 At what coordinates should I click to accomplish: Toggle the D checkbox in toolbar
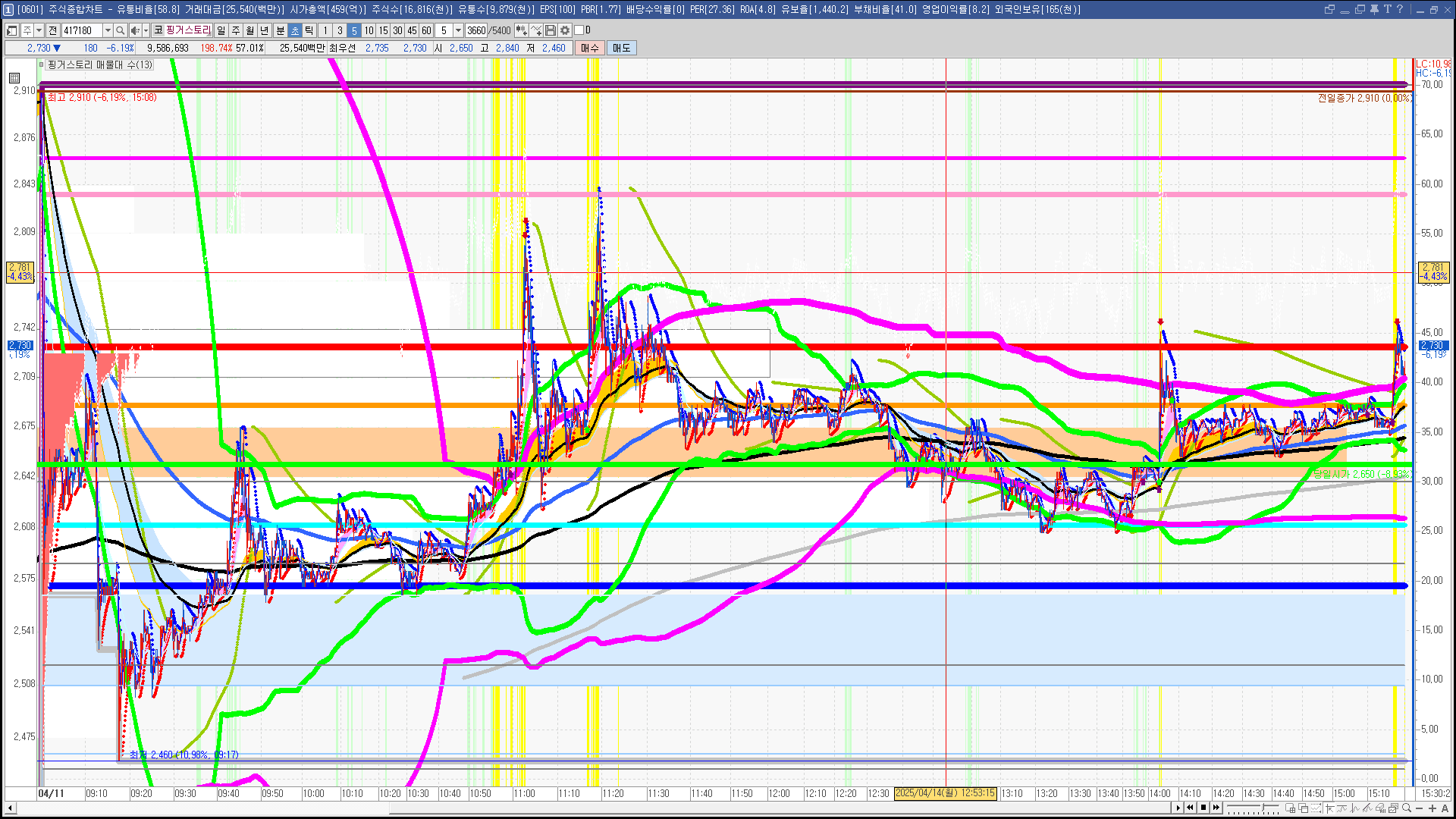pyautogui.click(x=579, y=30)
